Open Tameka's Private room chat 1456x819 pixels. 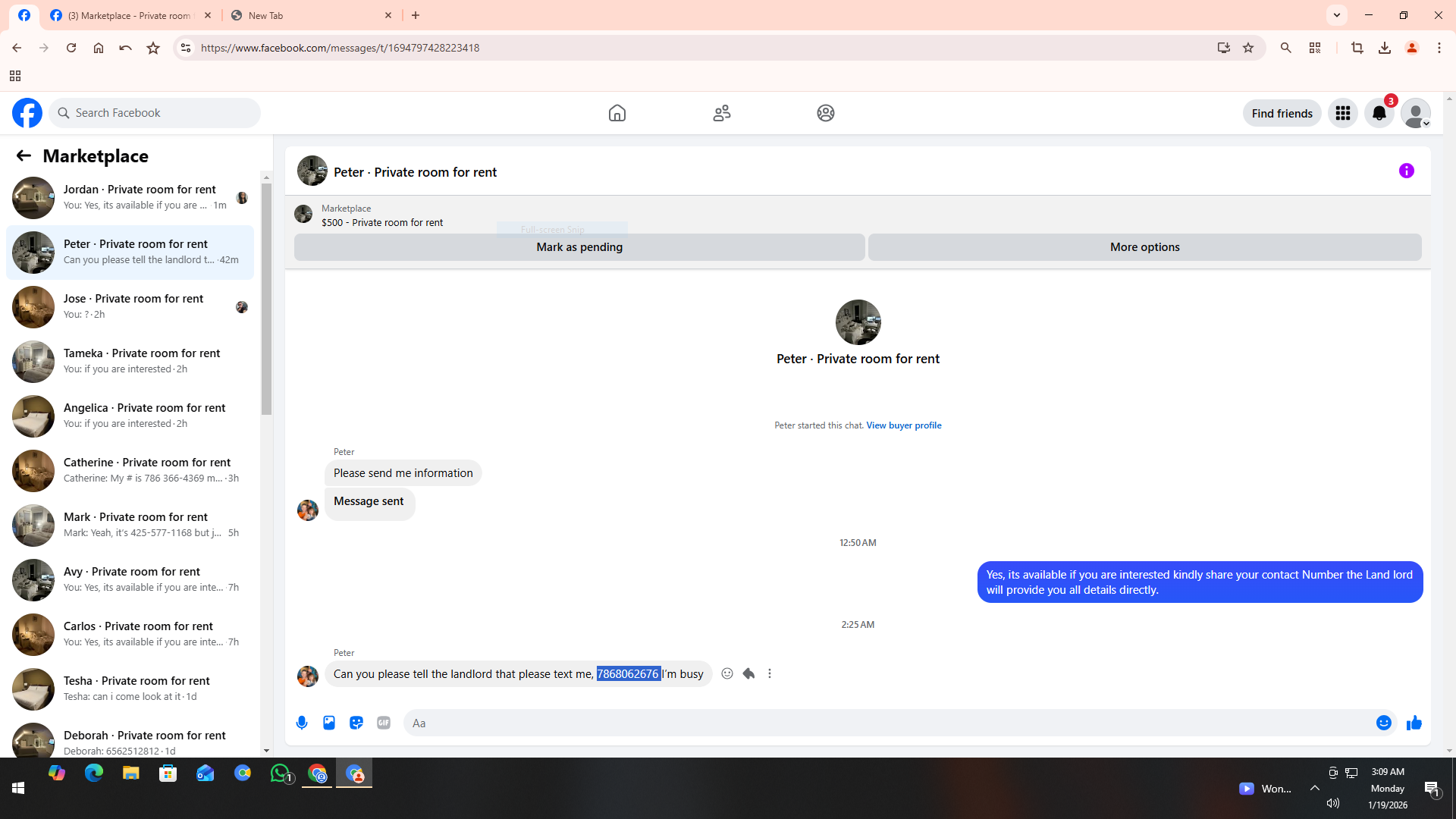[x=130, y=361]
